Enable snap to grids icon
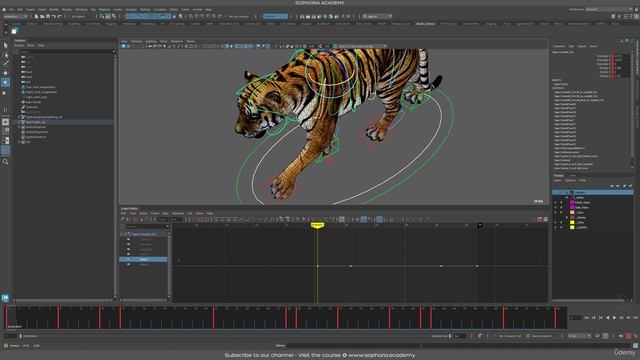 (x=191, y=16)
